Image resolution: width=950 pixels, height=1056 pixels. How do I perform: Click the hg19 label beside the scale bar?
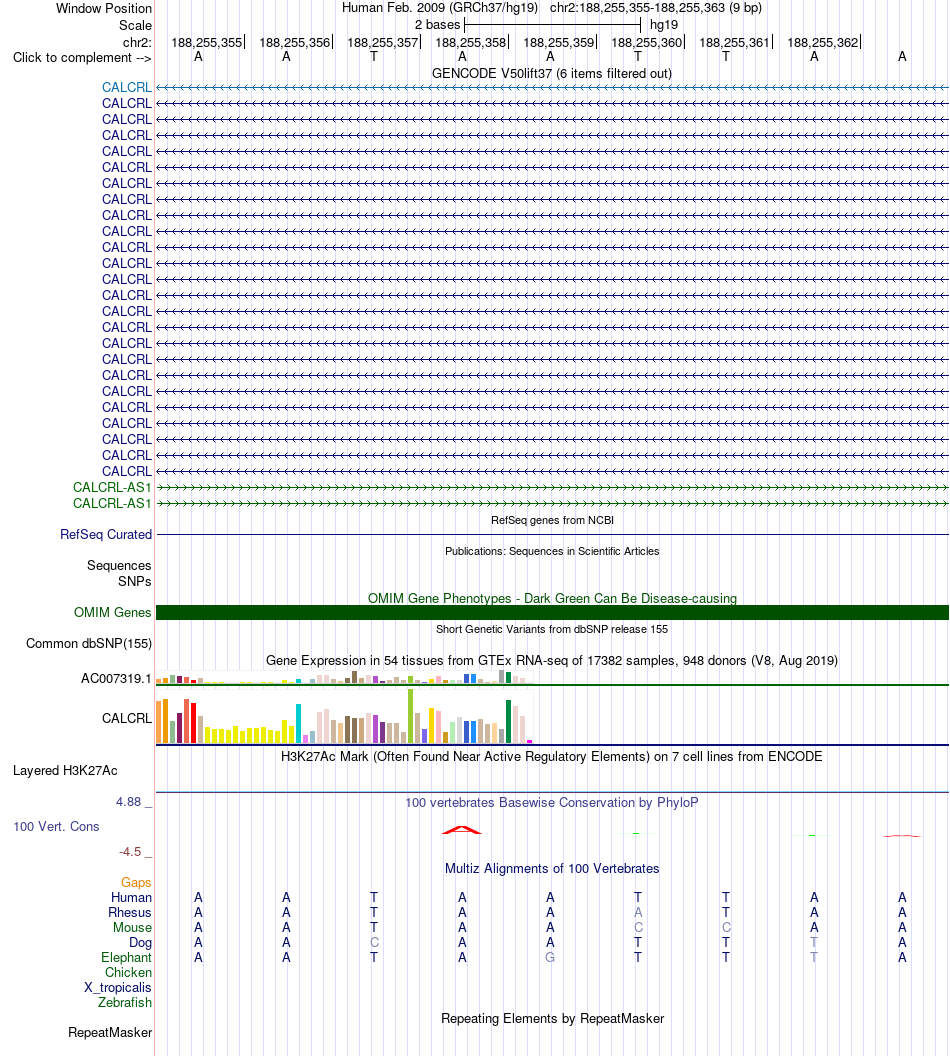pos(664,25)
